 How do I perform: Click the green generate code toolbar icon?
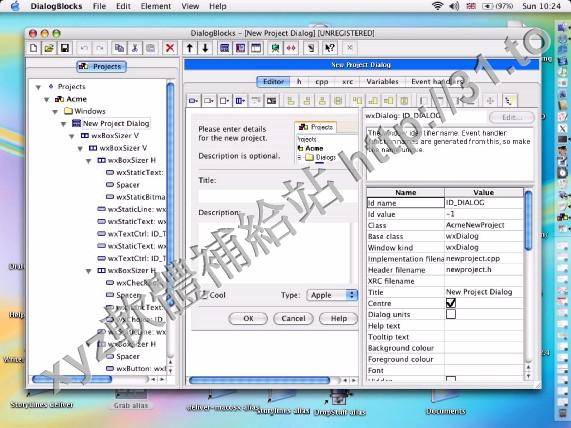[275, 48]
